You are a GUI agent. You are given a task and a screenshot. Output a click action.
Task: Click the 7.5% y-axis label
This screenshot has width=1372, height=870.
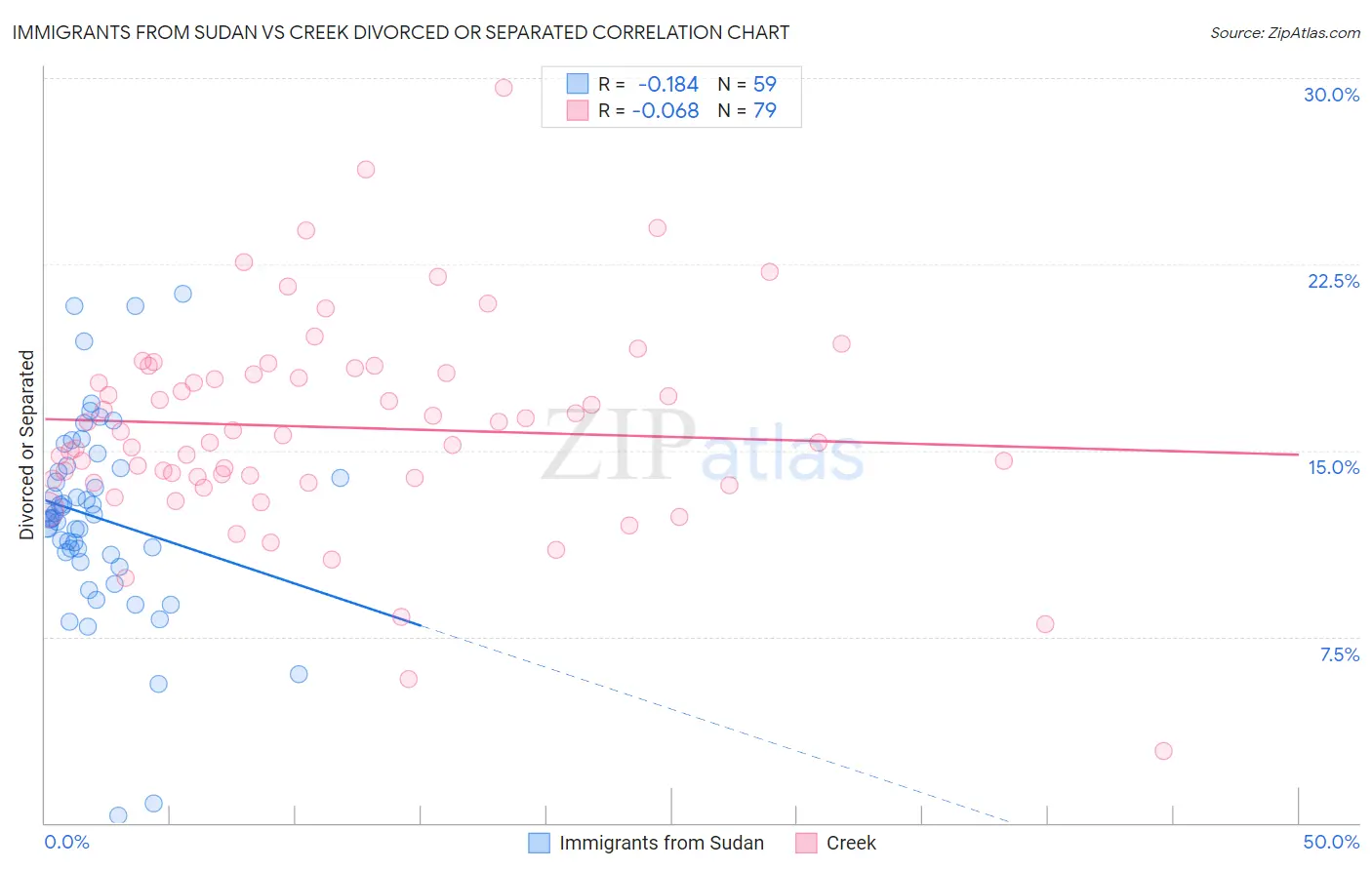(1339, 654)
